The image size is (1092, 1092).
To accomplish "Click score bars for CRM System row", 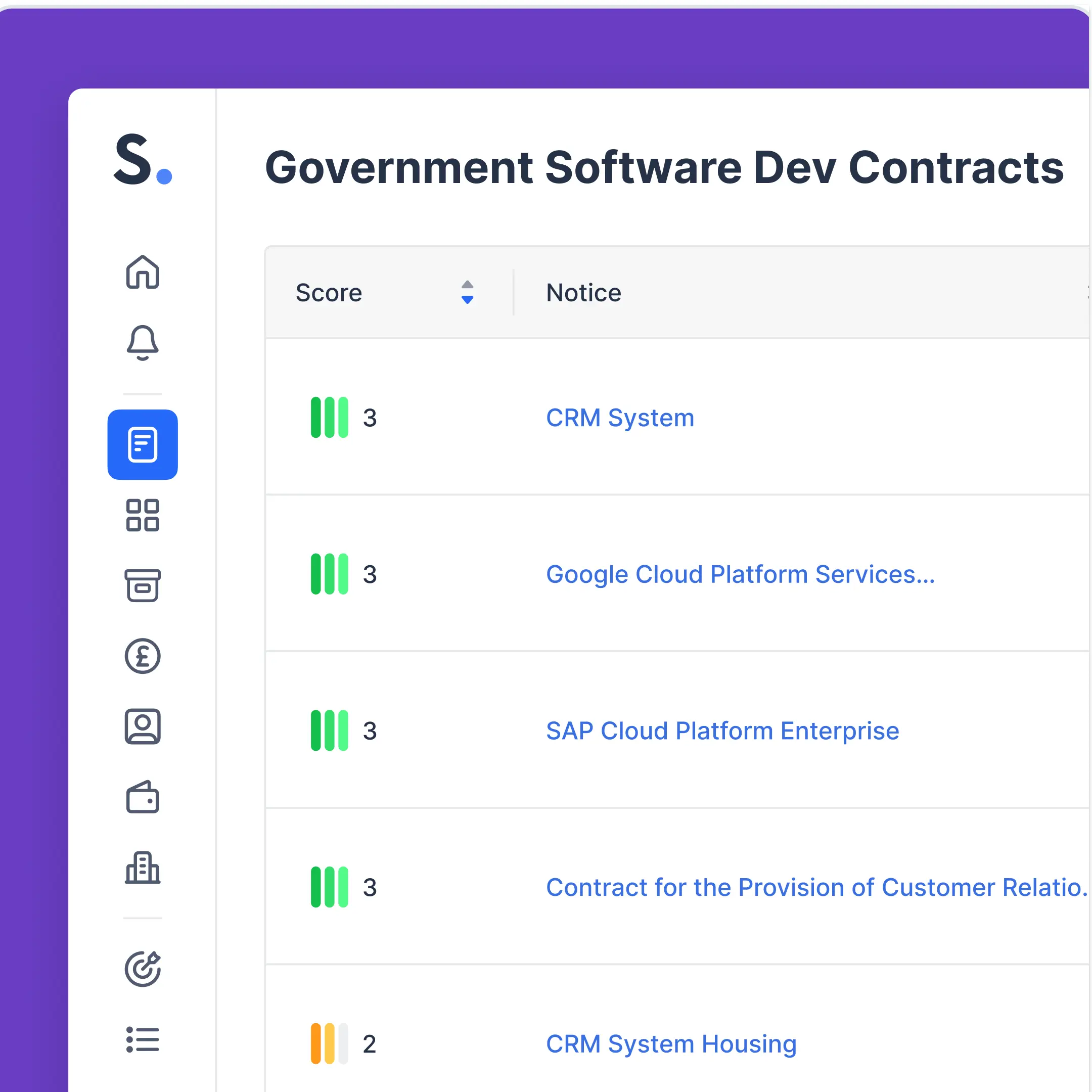I will [x=330, y=418].
